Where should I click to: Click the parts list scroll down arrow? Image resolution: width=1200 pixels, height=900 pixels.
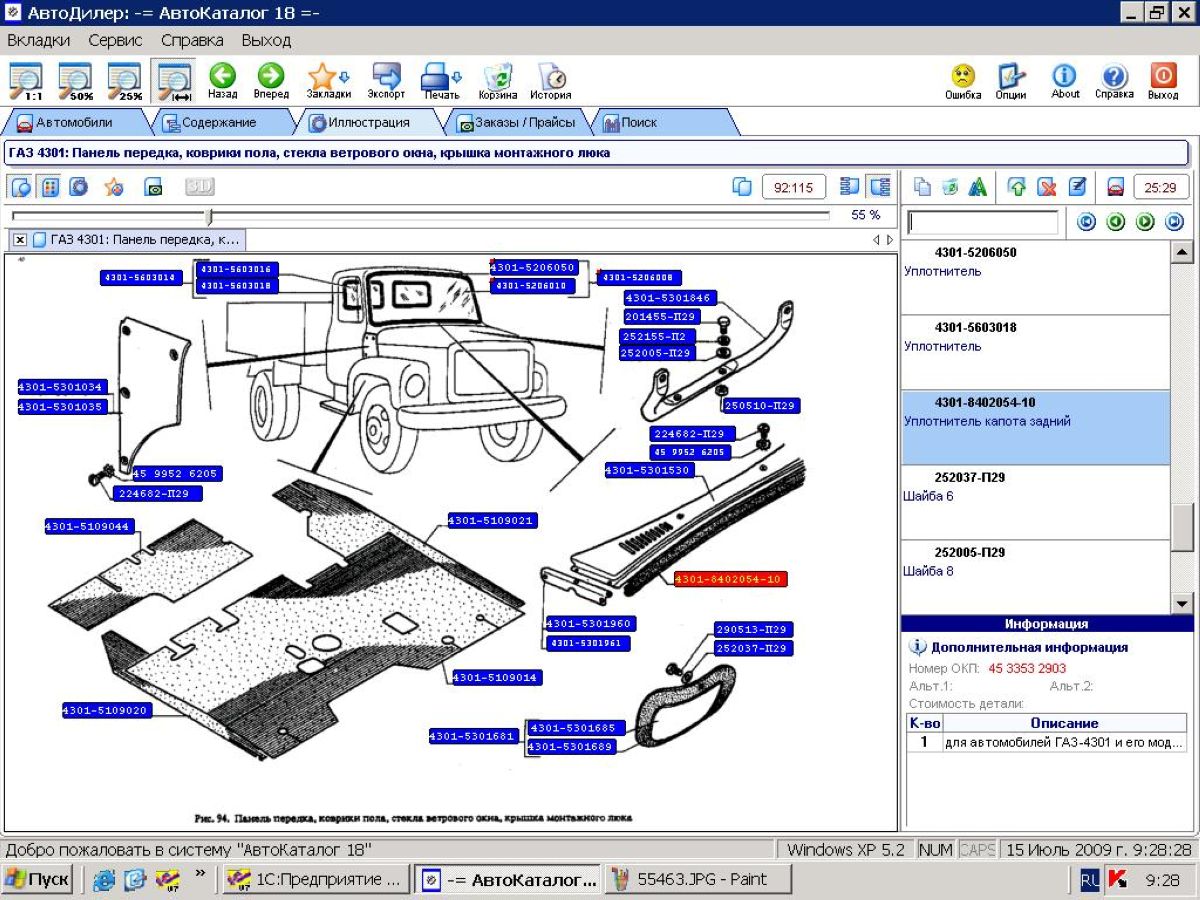[1182, 603]
